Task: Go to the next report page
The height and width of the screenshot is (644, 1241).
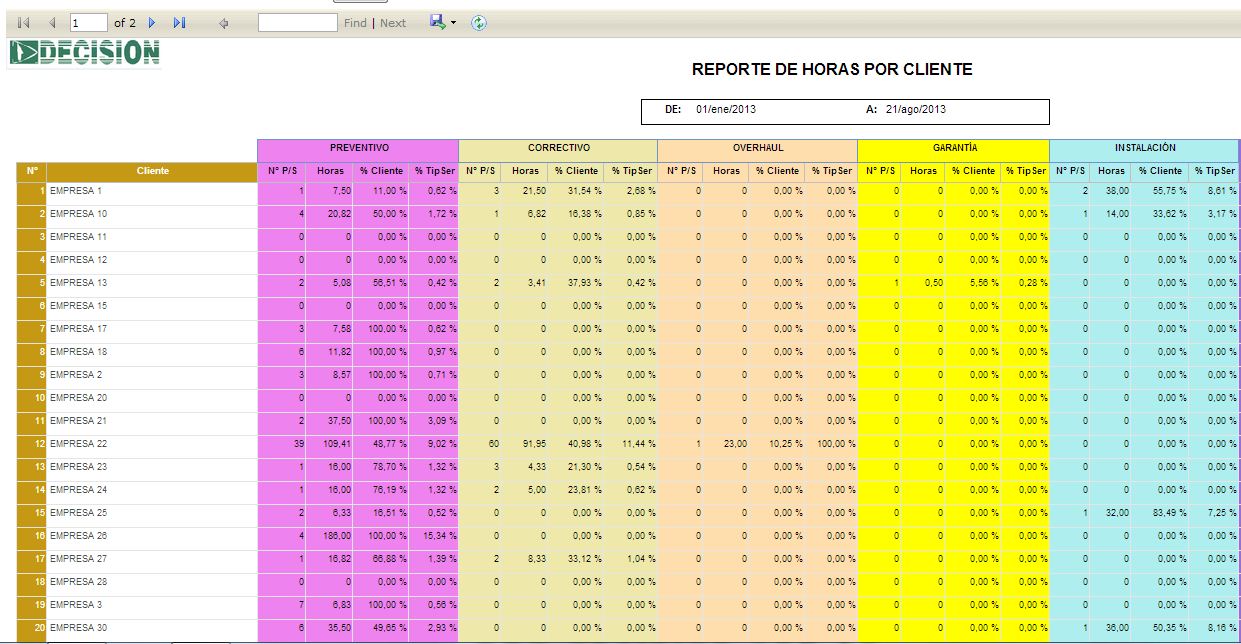Action: [152, 22]
